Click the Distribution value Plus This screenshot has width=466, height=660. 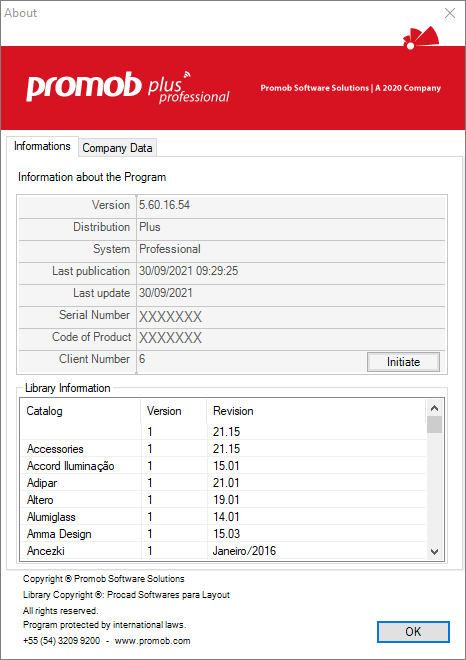(150, 227)
